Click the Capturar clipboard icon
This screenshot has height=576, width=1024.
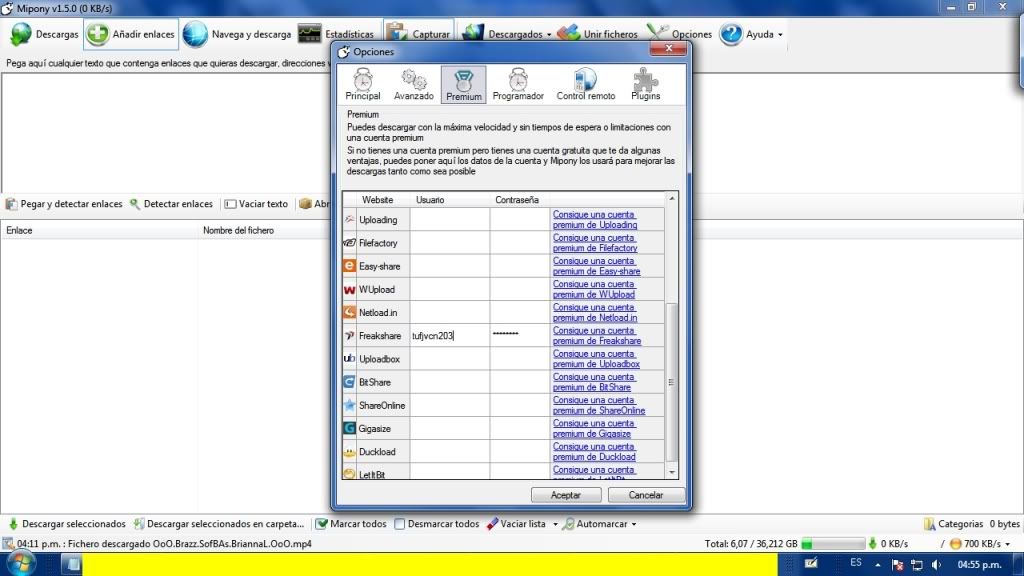[396, 33]
